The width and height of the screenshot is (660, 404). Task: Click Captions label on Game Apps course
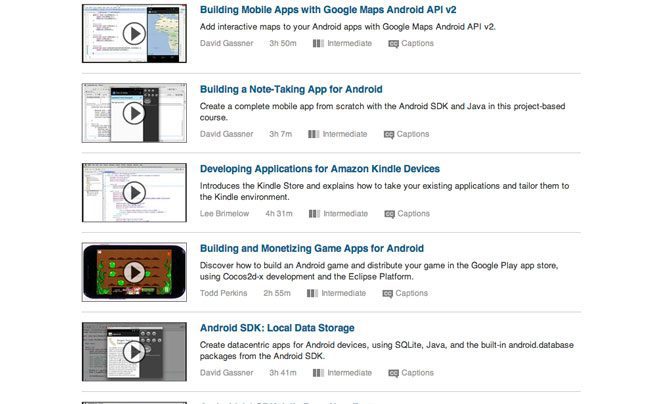coord(411,293)
